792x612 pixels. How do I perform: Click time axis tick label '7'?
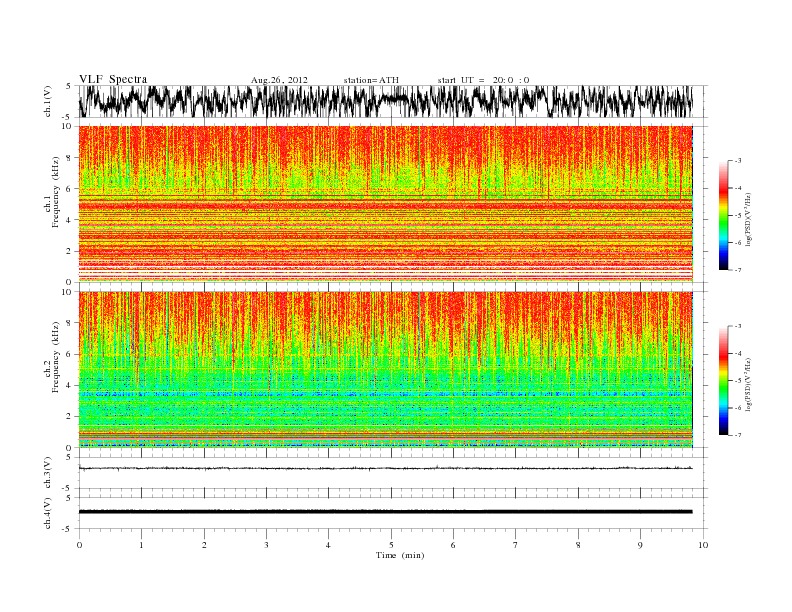tap(516, 545)
